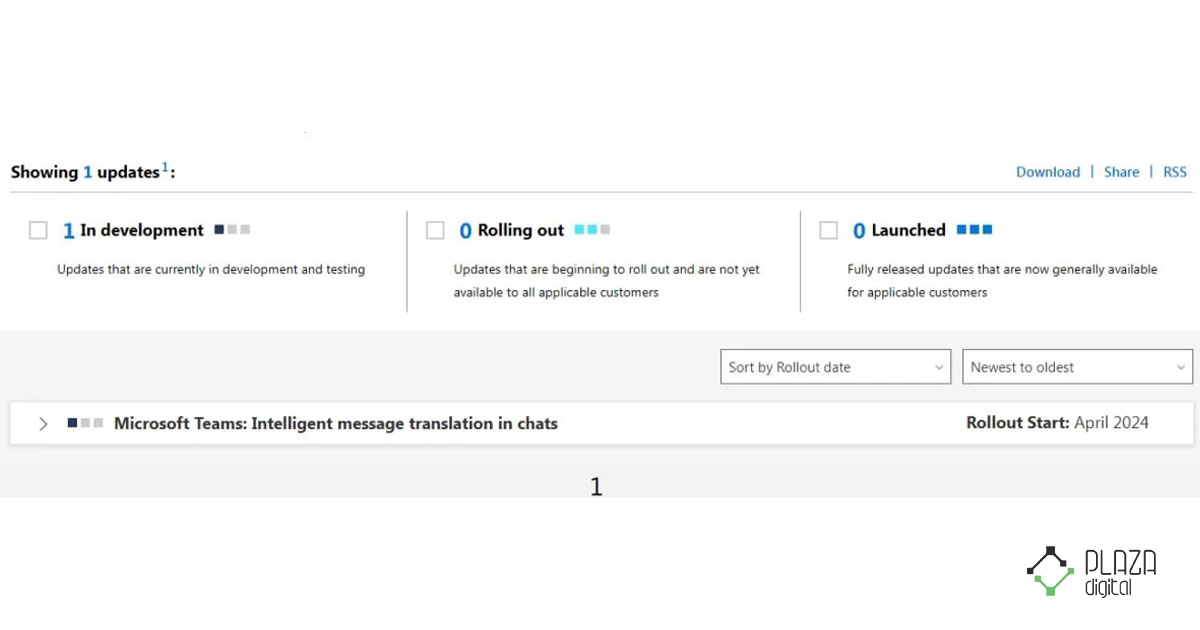Click the Download link
The height and width of the screenshot is (630, 1200).
[x=1047, y=172]
